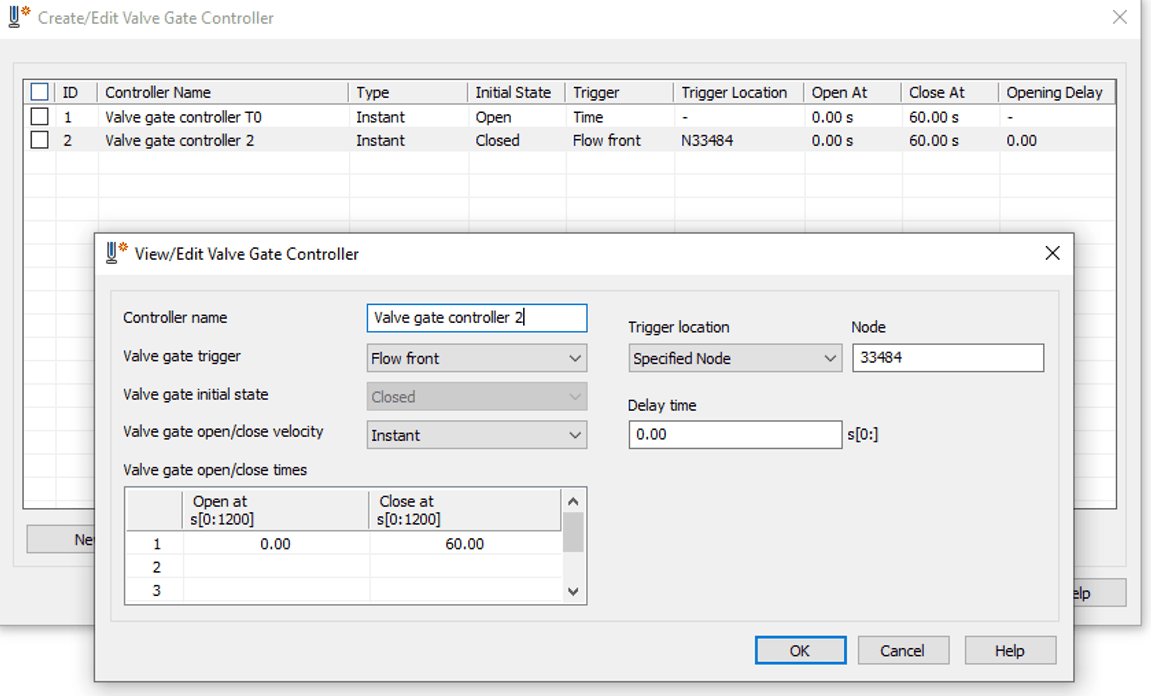Click the Closed initial state cell in row 2
1151x696 pixels.
[517, 140]
